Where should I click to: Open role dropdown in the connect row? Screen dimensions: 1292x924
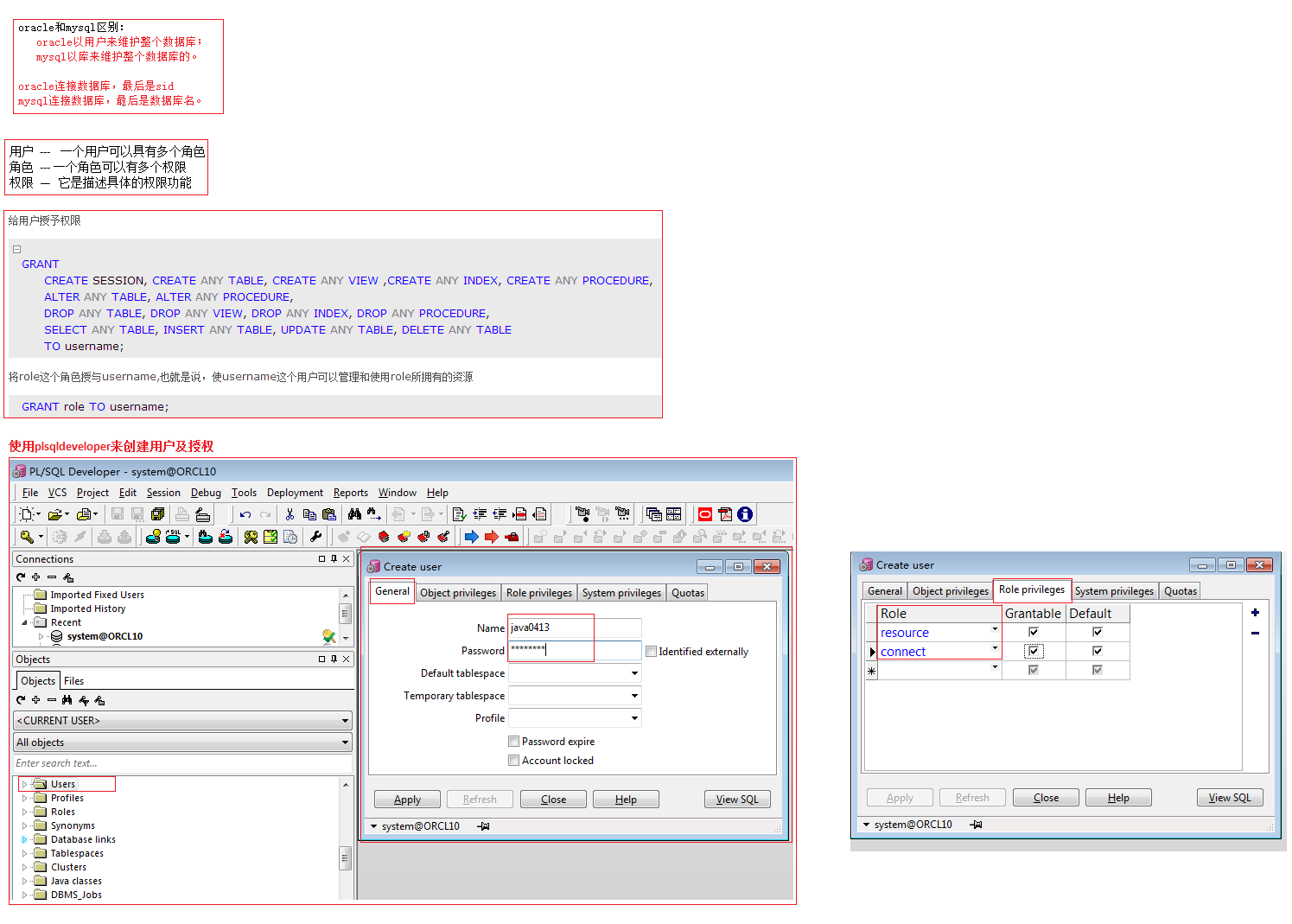pos(995,648)
